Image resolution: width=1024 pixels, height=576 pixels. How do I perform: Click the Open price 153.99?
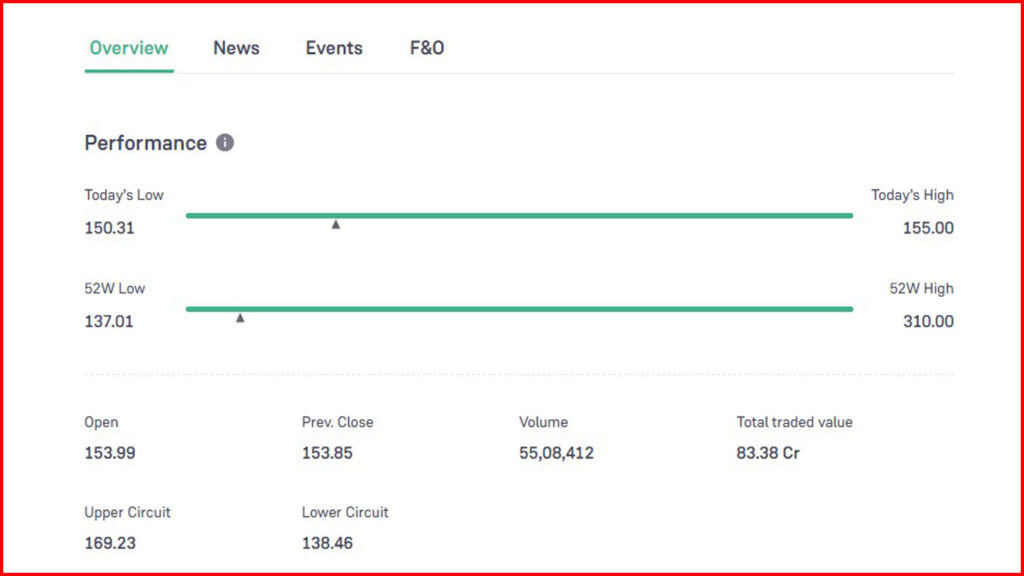110,453
